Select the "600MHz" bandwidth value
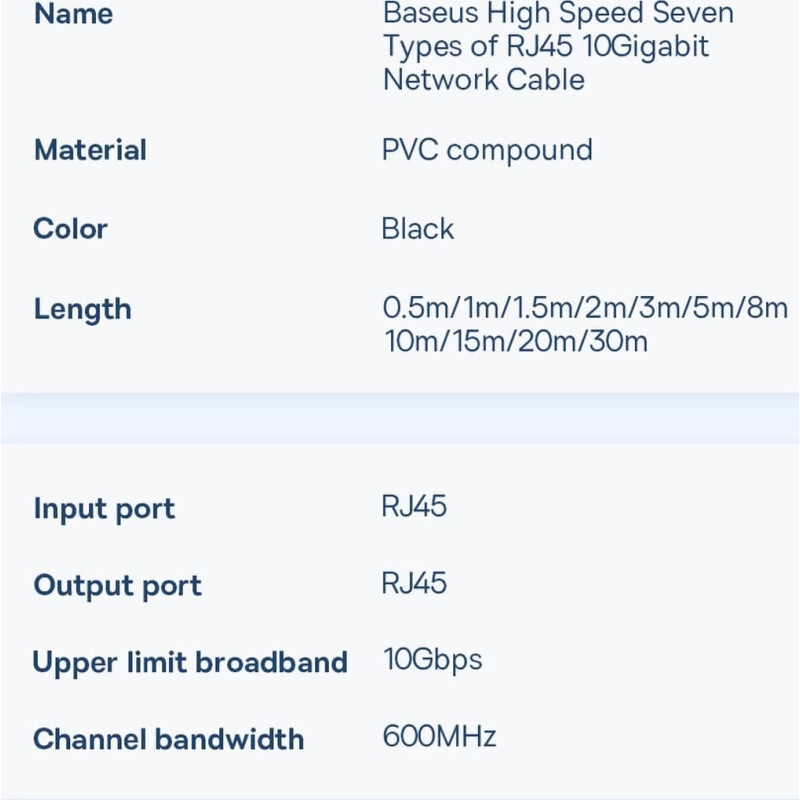The image size is (800, 800). click(x=439, y=738)
